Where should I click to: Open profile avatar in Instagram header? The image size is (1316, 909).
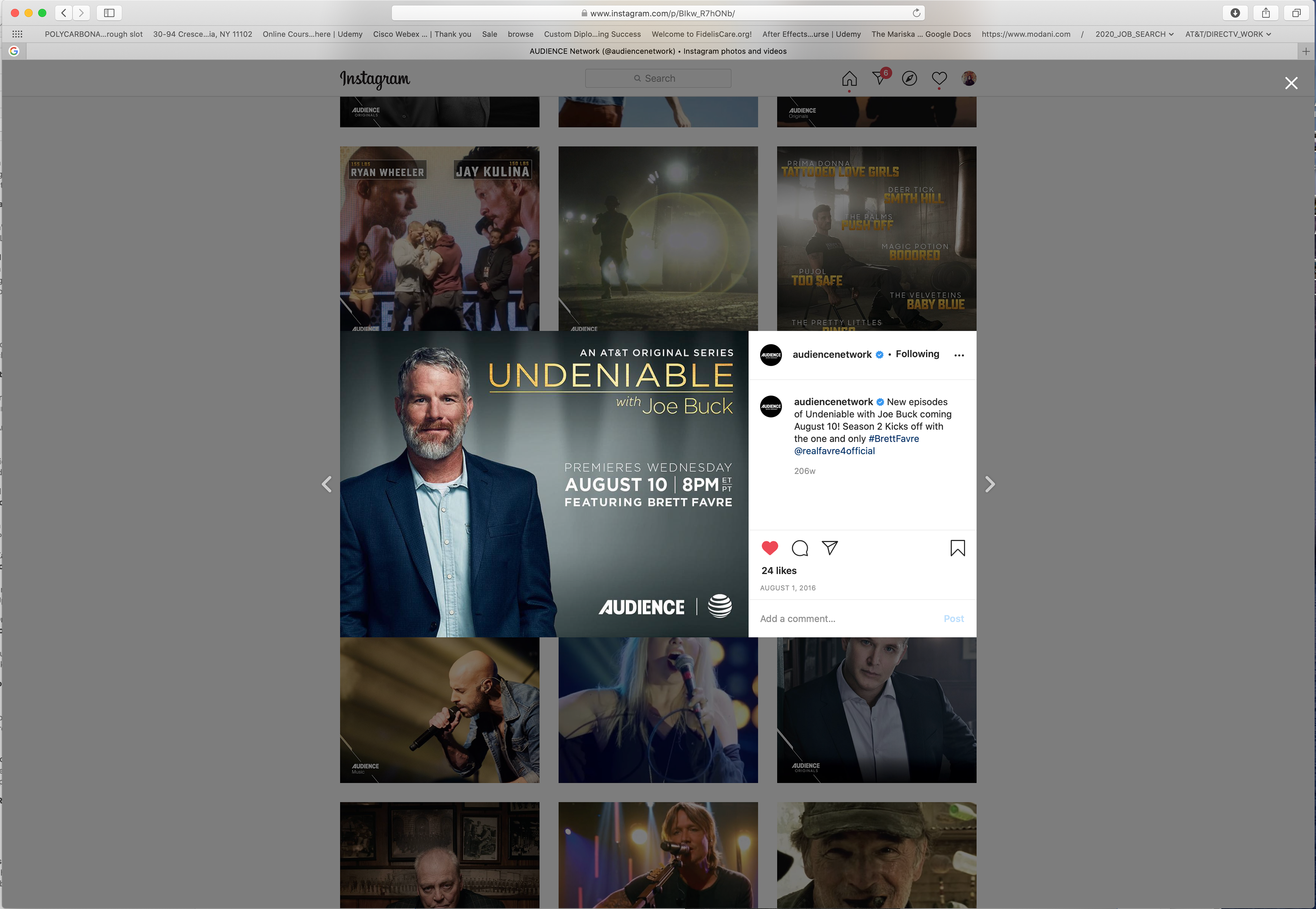click(x=968, y=78)
